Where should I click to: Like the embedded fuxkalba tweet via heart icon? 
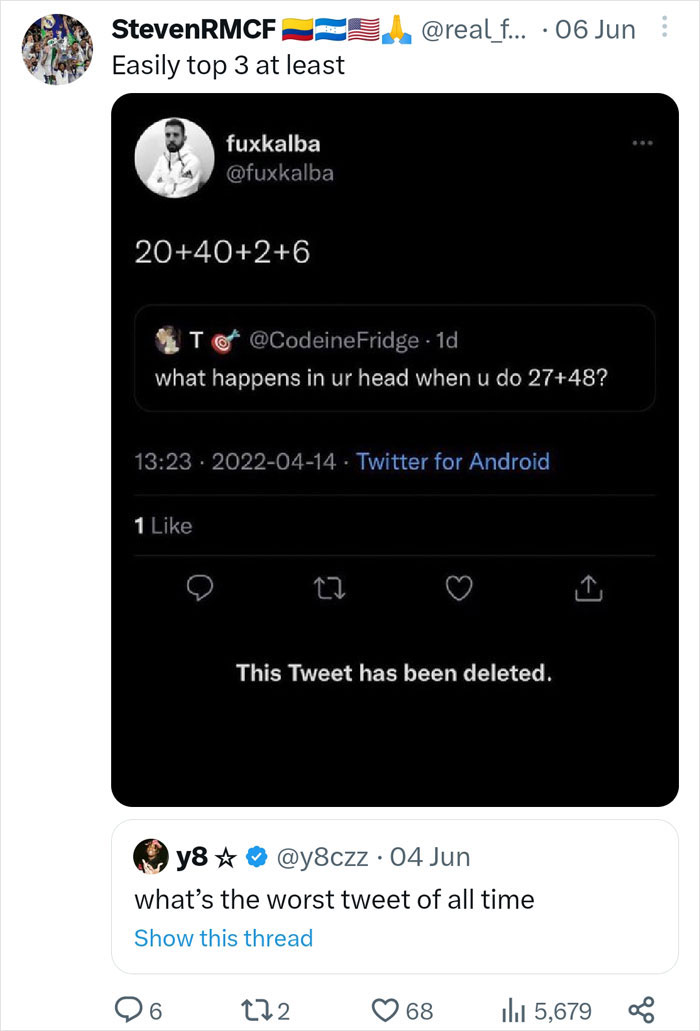(459, 588)
